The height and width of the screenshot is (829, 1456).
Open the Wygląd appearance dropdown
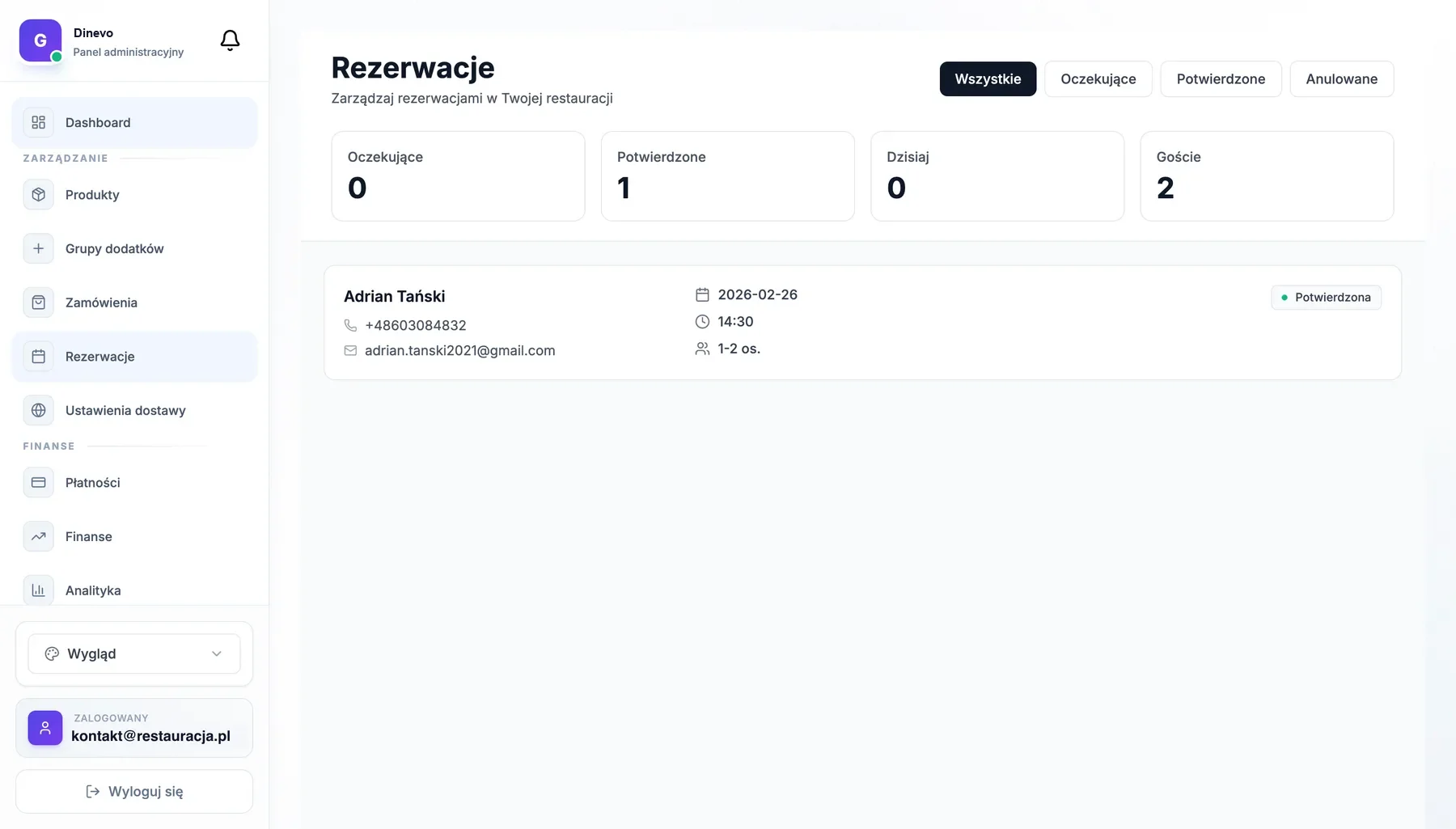click(x=134, y=653)
